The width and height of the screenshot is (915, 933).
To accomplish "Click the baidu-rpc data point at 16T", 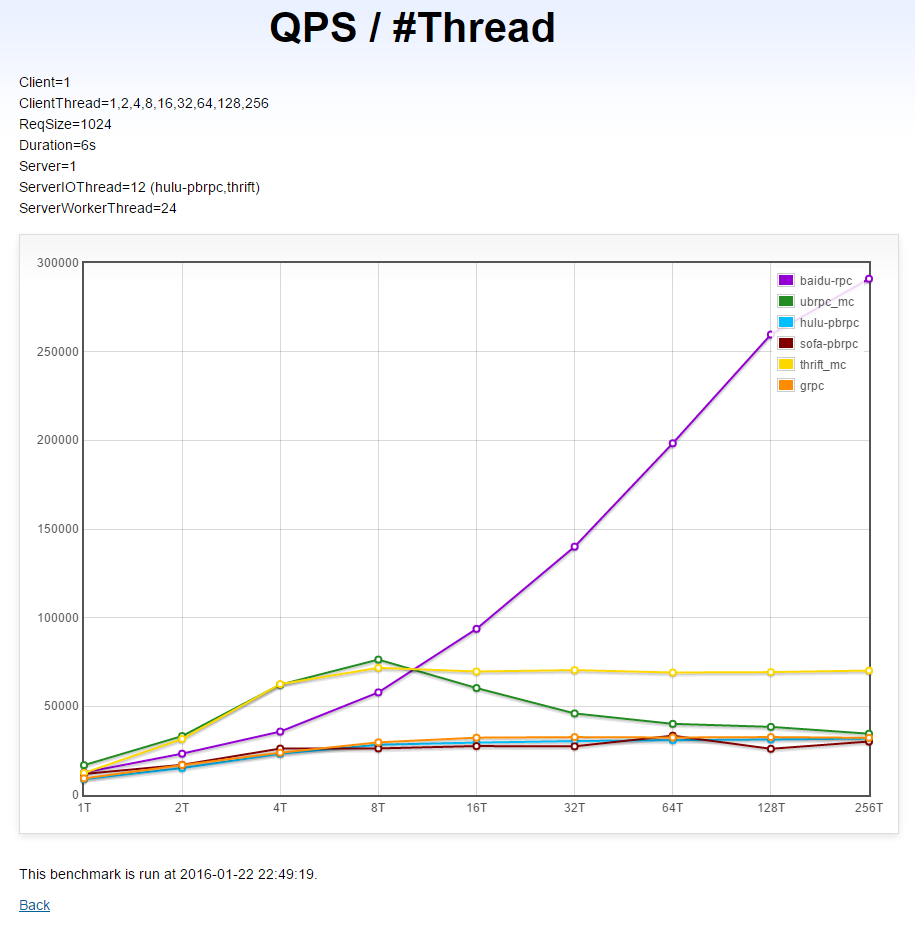I will pos(477,629).
